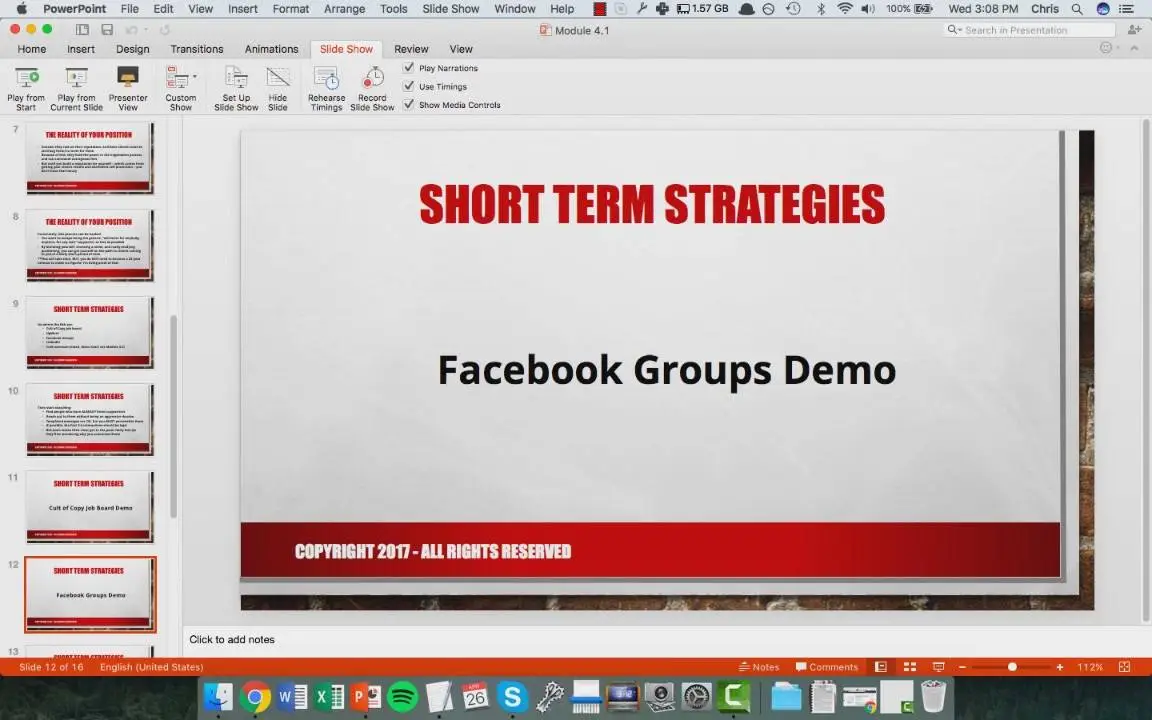Click the Facebook Groups Demo text on slide

click(666, 369)
